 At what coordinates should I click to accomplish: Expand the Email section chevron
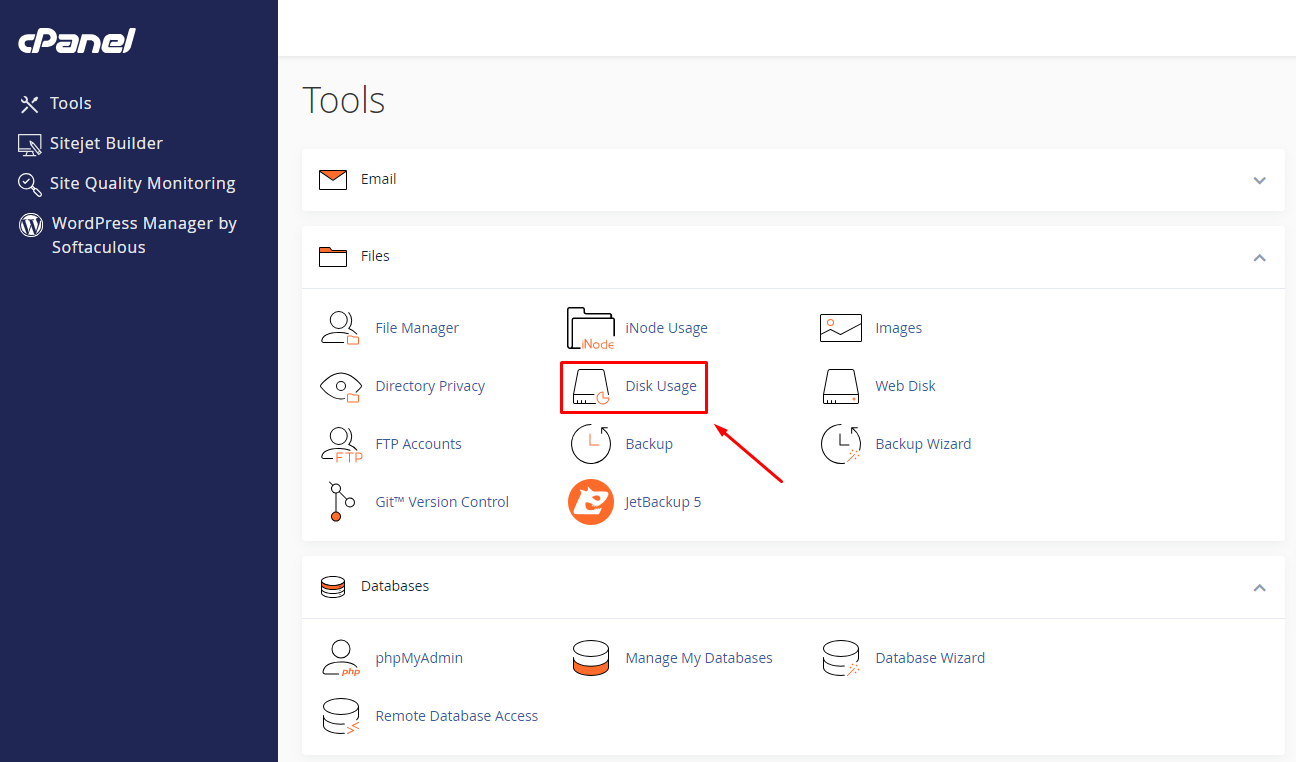pyautogui.click(x=1259, y=180)
